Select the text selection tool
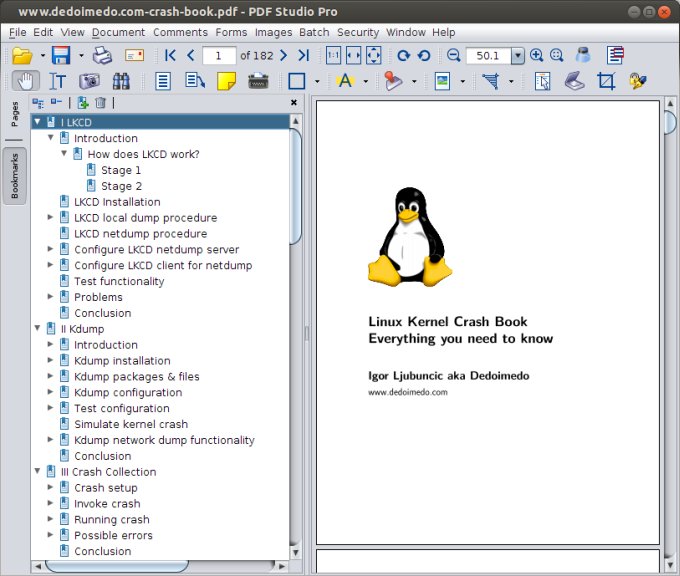Viewport: 680px width, 576px height. click(58, 81)
